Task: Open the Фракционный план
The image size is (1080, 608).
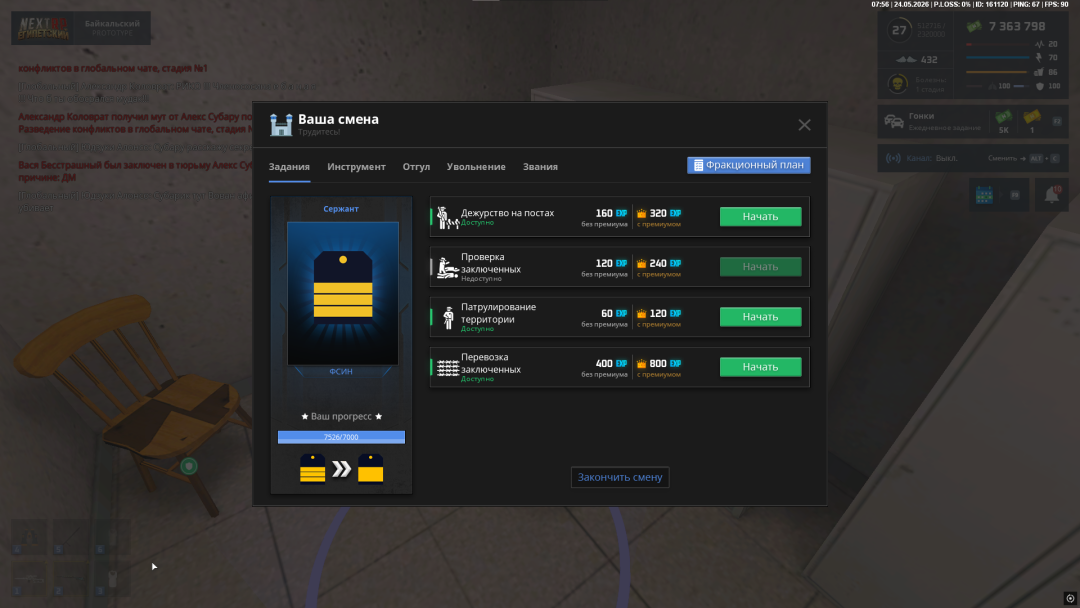Action: click(x=749, y=165)
